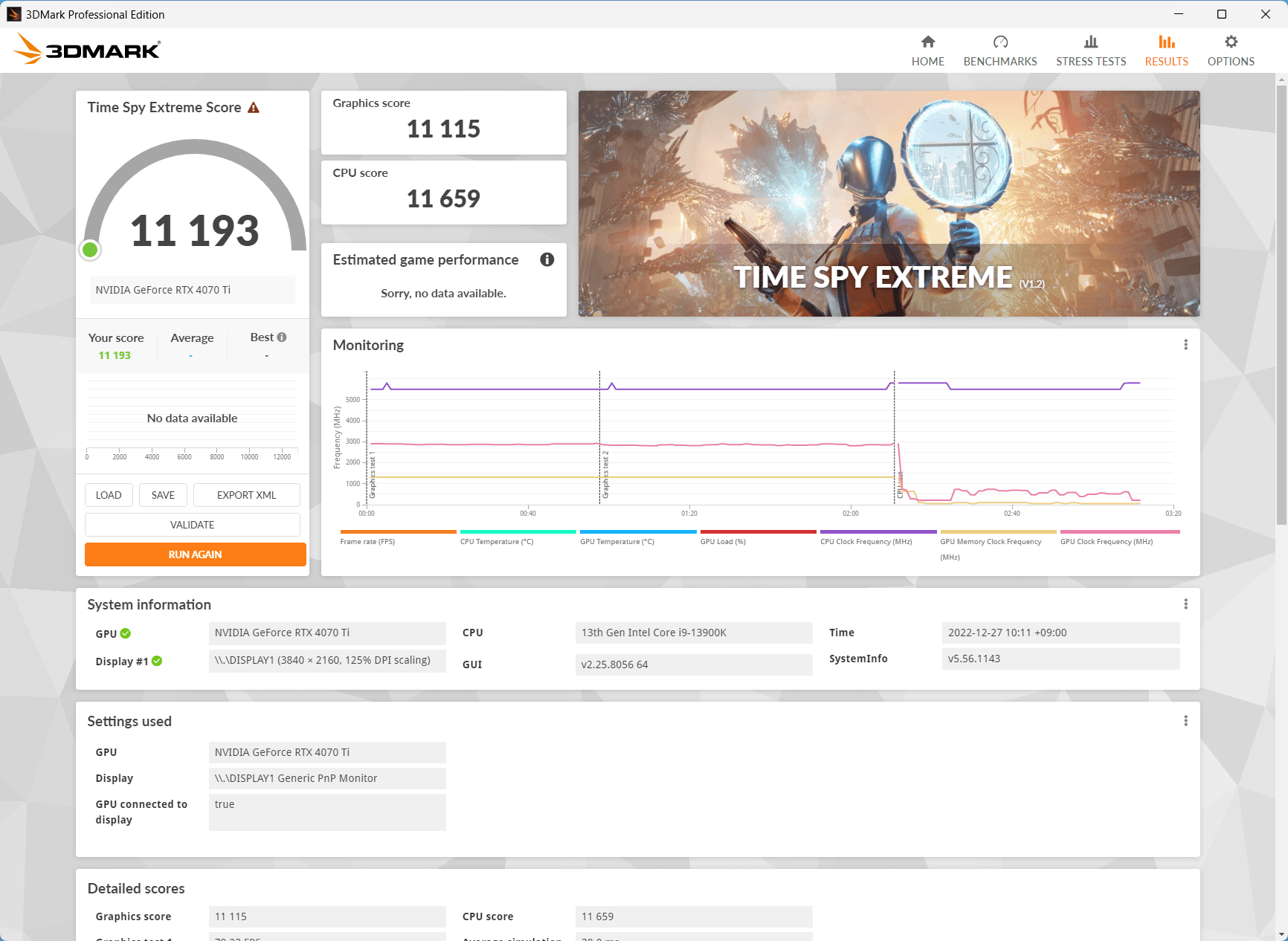Toggle the GPU Clock Frequency legend
Image resolution: width=1288 pixels, height=941 pixels.
click(1120, 537)
